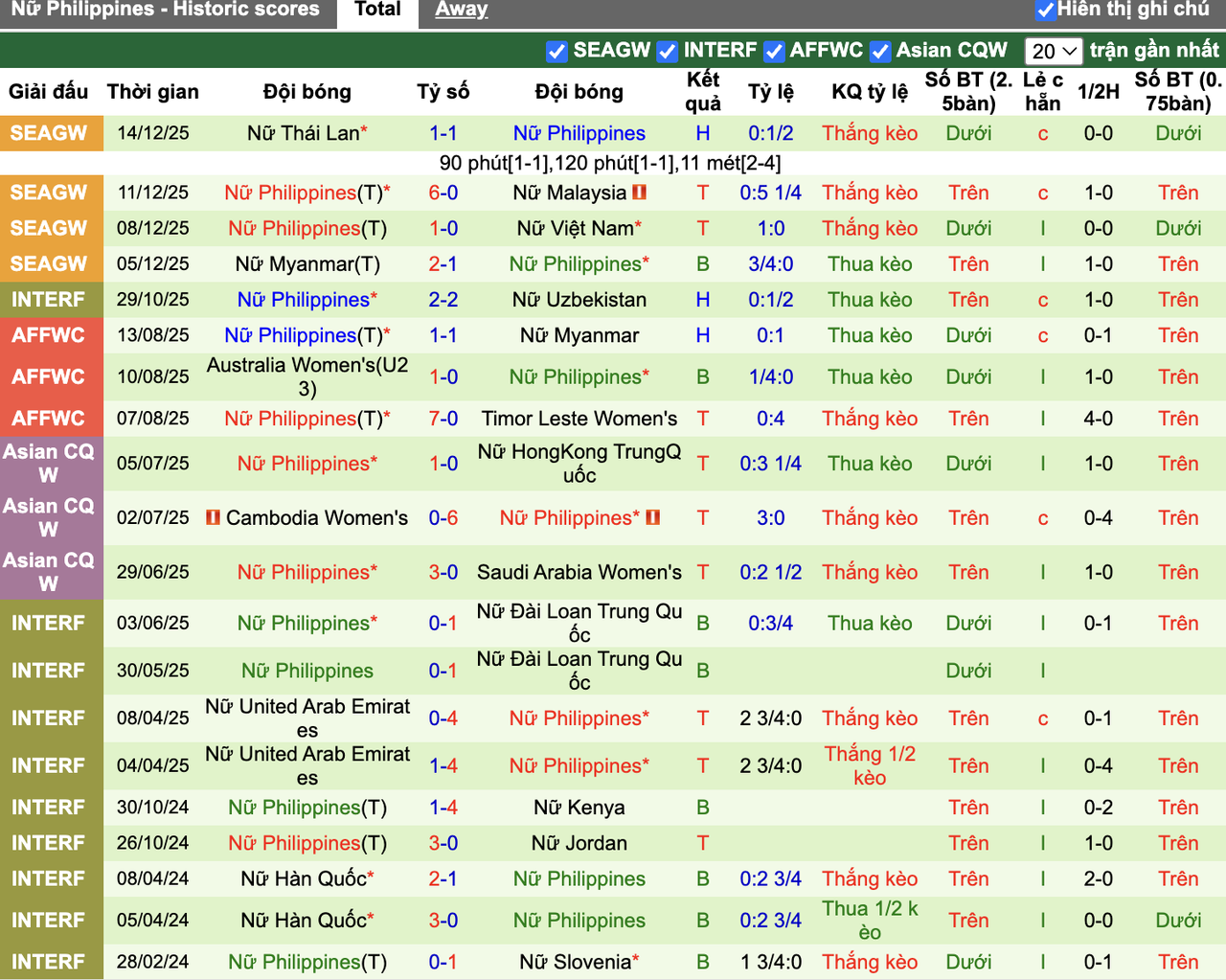Open Nữ Malaysia team link
Screen dimensions: 1226x980
[569, 193]
